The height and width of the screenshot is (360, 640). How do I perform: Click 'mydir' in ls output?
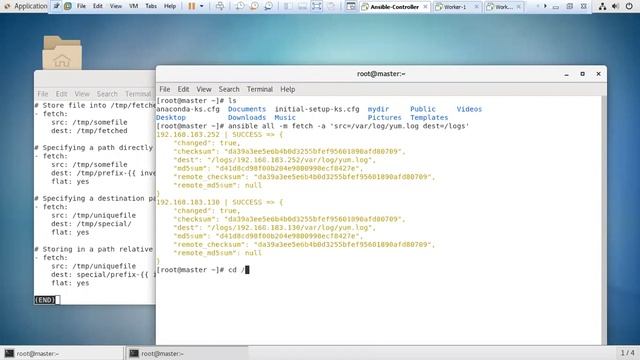click(x=378, y=109)
